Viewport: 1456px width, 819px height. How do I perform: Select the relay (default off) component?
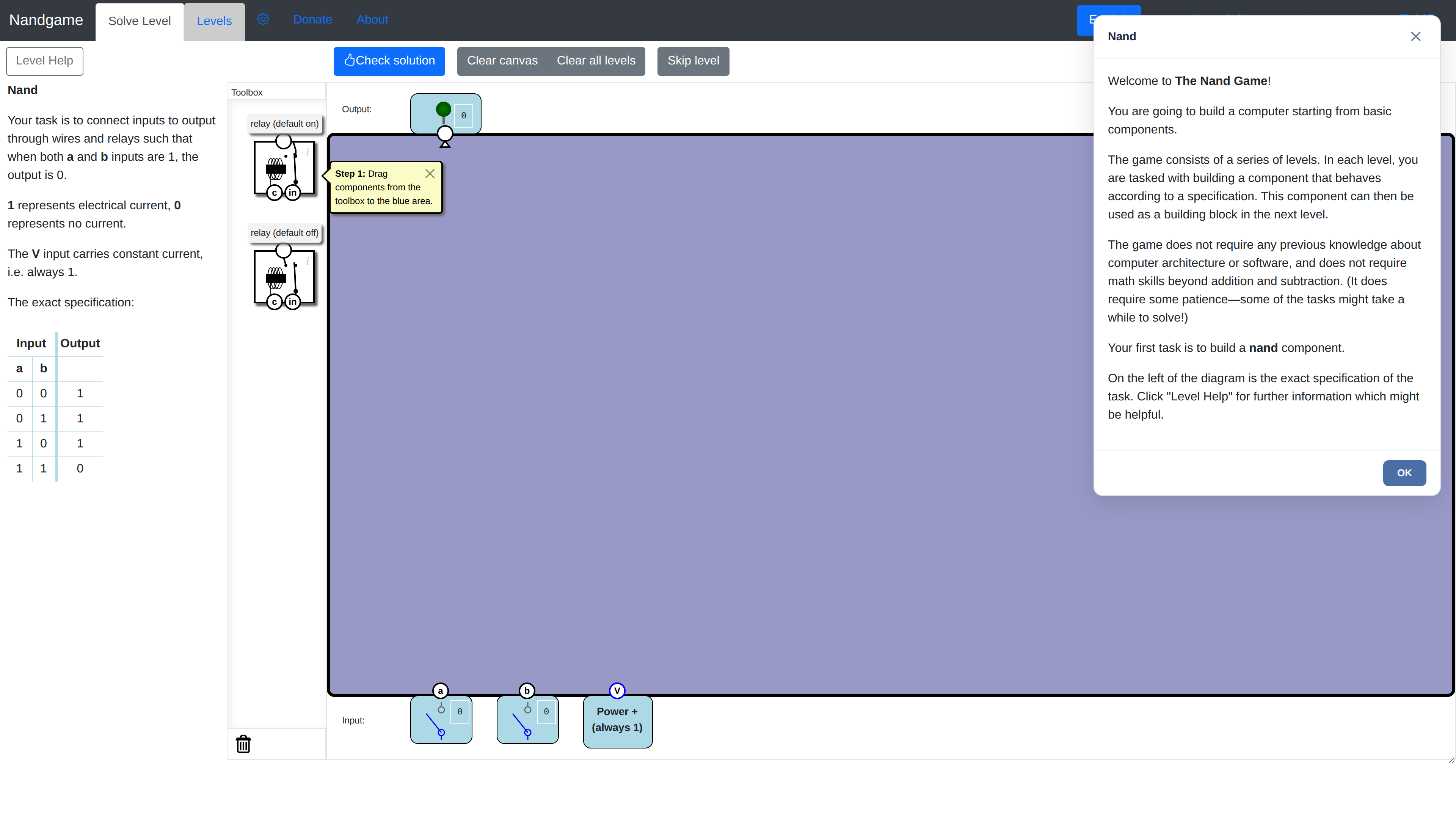click(284, 277)
